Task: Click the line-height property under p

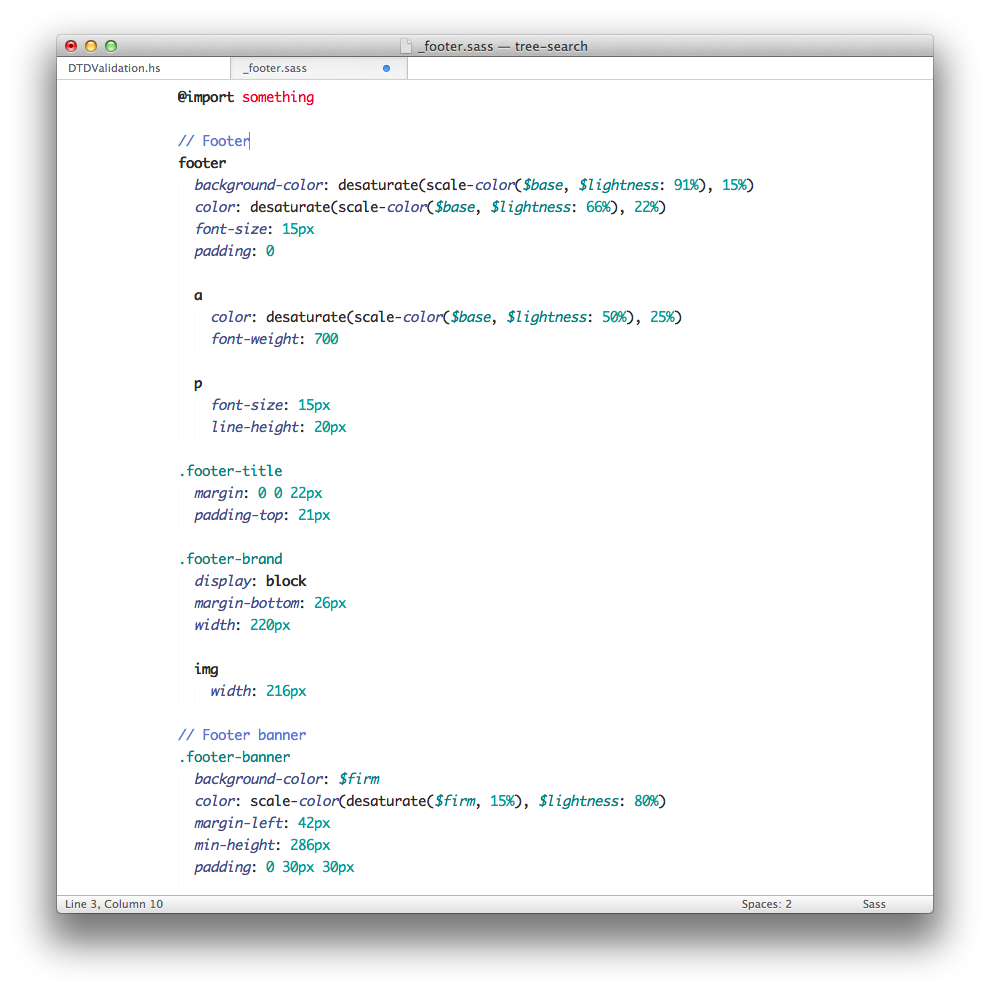Action: coord(255,427)
